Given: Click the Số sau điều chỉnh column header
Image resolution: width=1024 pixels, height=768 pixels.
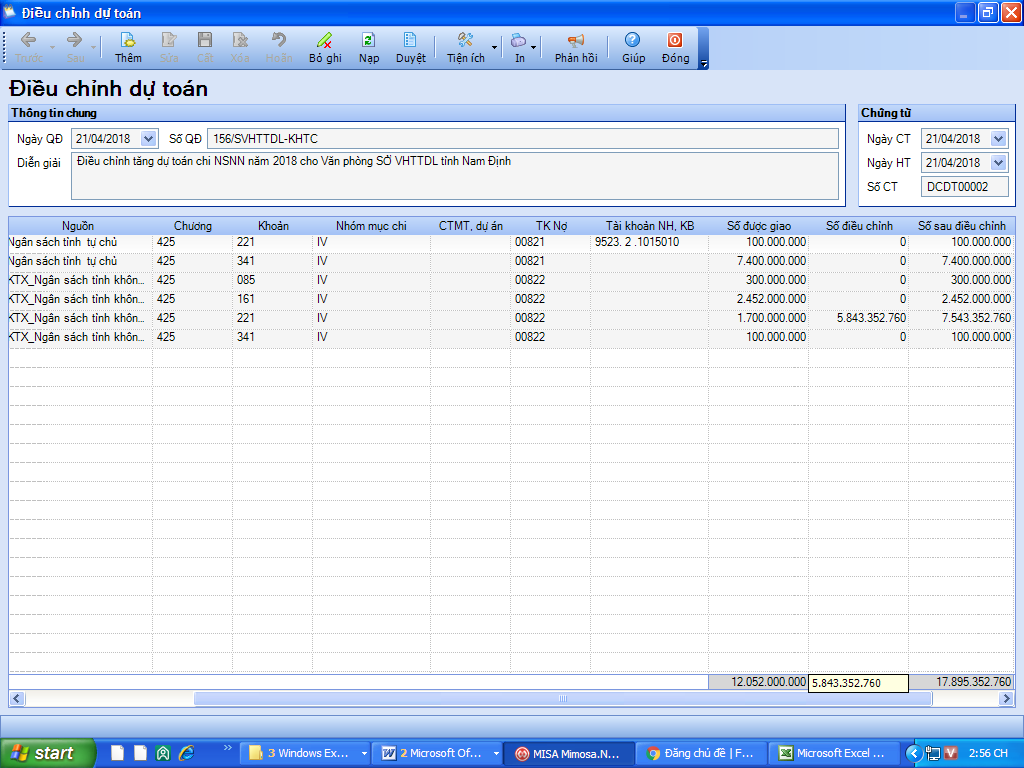Looking at the screenshot, I should click(x=961, y=226).
